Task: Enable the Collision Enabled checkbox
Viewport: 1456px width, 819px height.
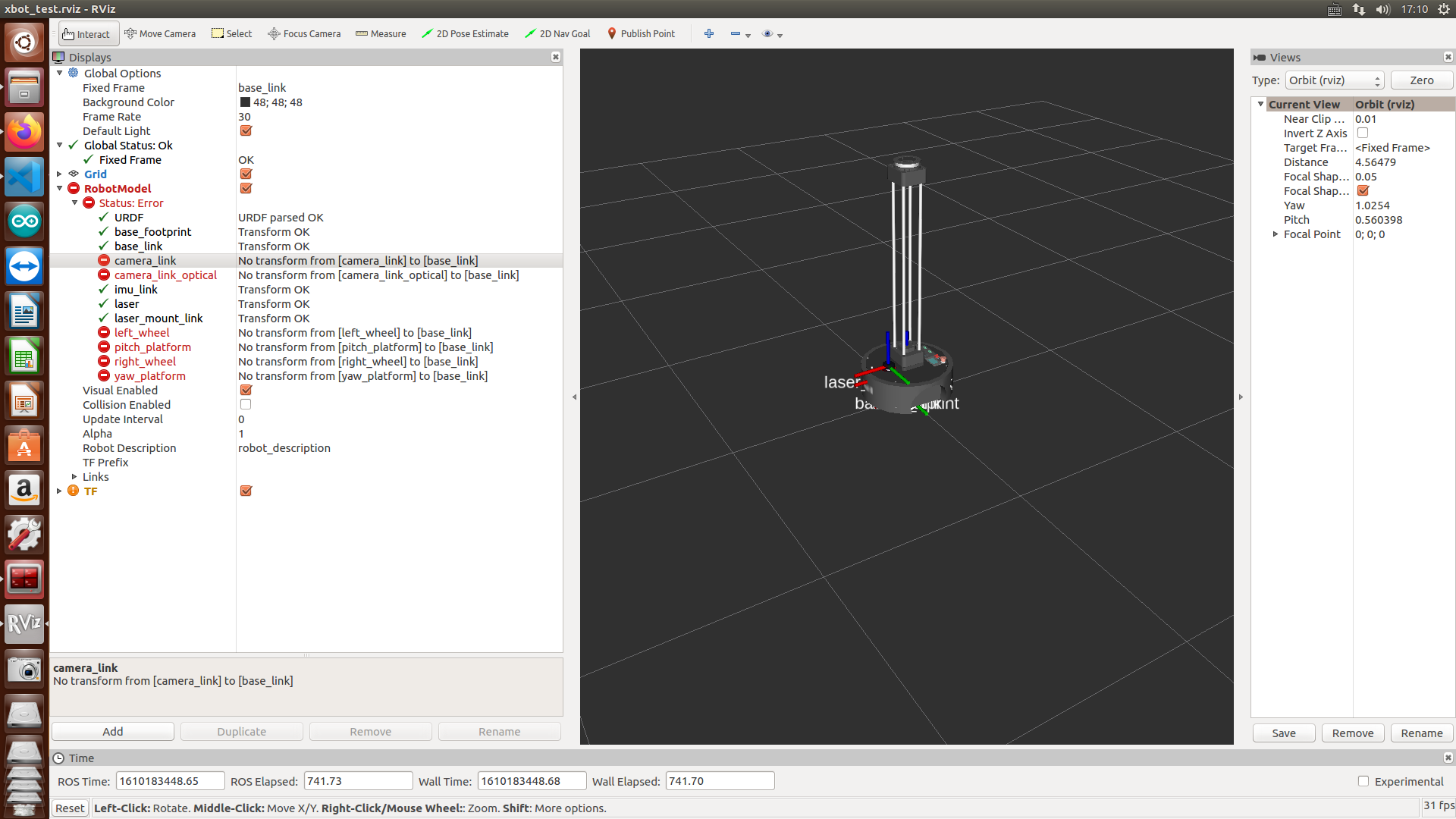Action: pyautogui.click(x=246, y=404)
